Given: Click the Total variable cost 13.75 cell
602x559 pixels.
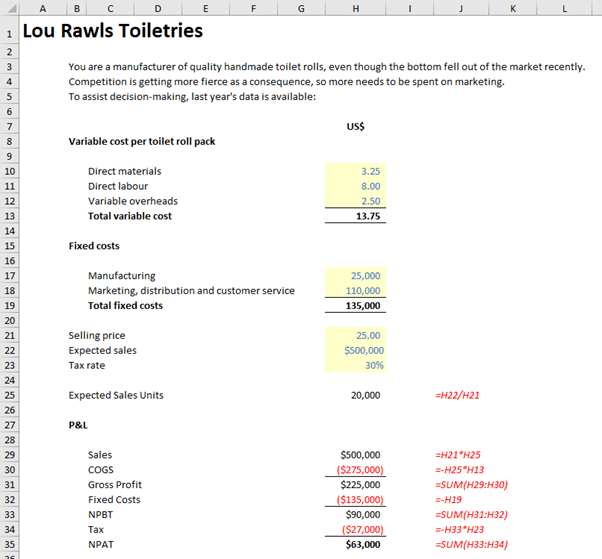Looking at the screenshot, I should [355, 216].
